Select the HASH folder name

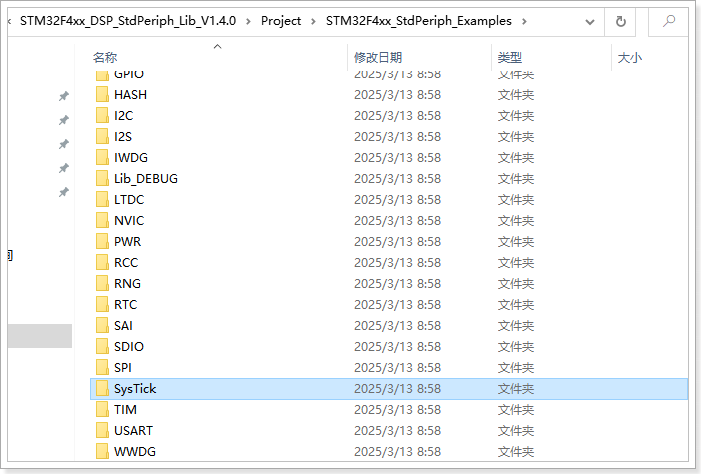130,94
